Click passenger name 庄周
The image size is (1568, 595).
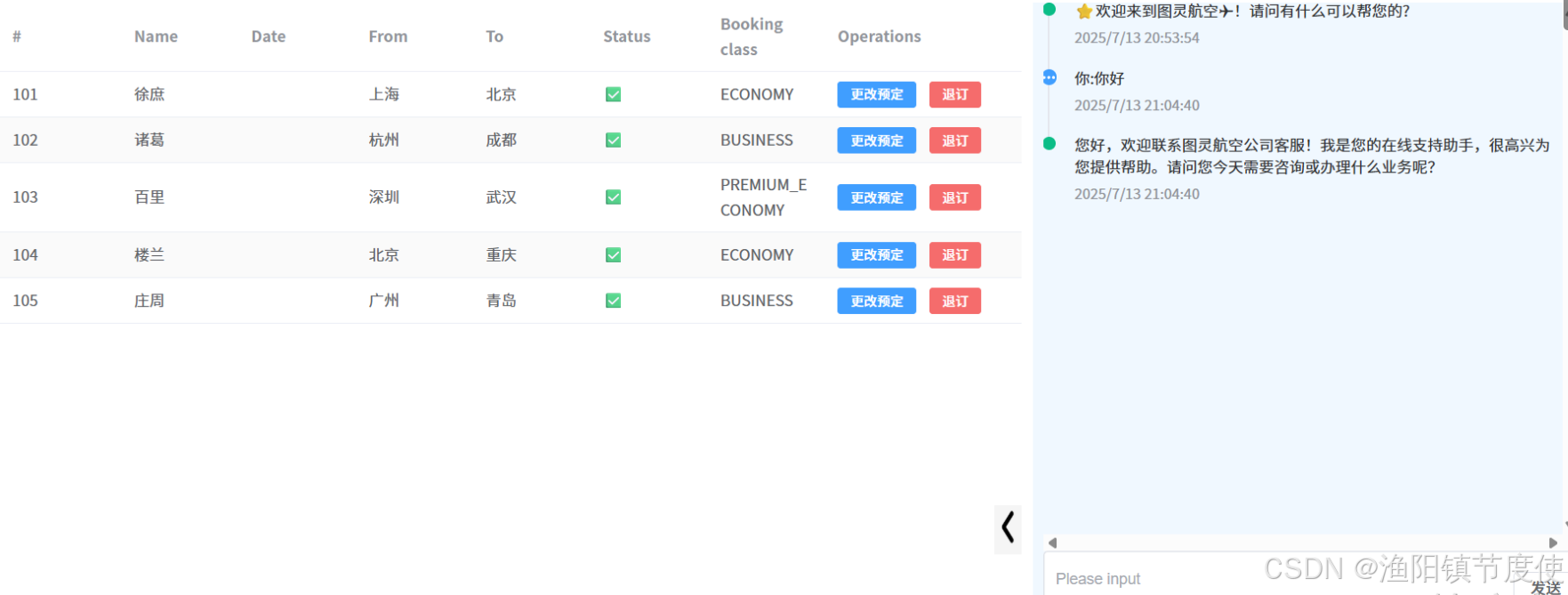149,301
